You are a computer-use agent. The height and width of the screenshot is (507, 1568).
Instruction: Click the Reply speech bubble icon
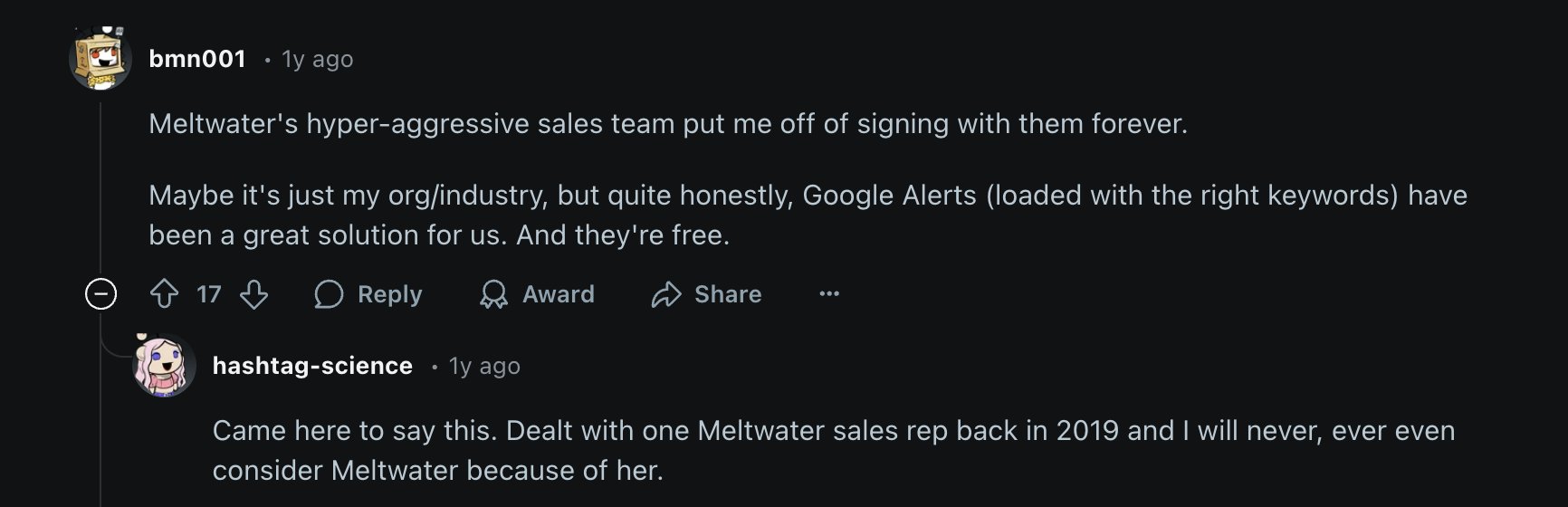[x=329, y=294]
